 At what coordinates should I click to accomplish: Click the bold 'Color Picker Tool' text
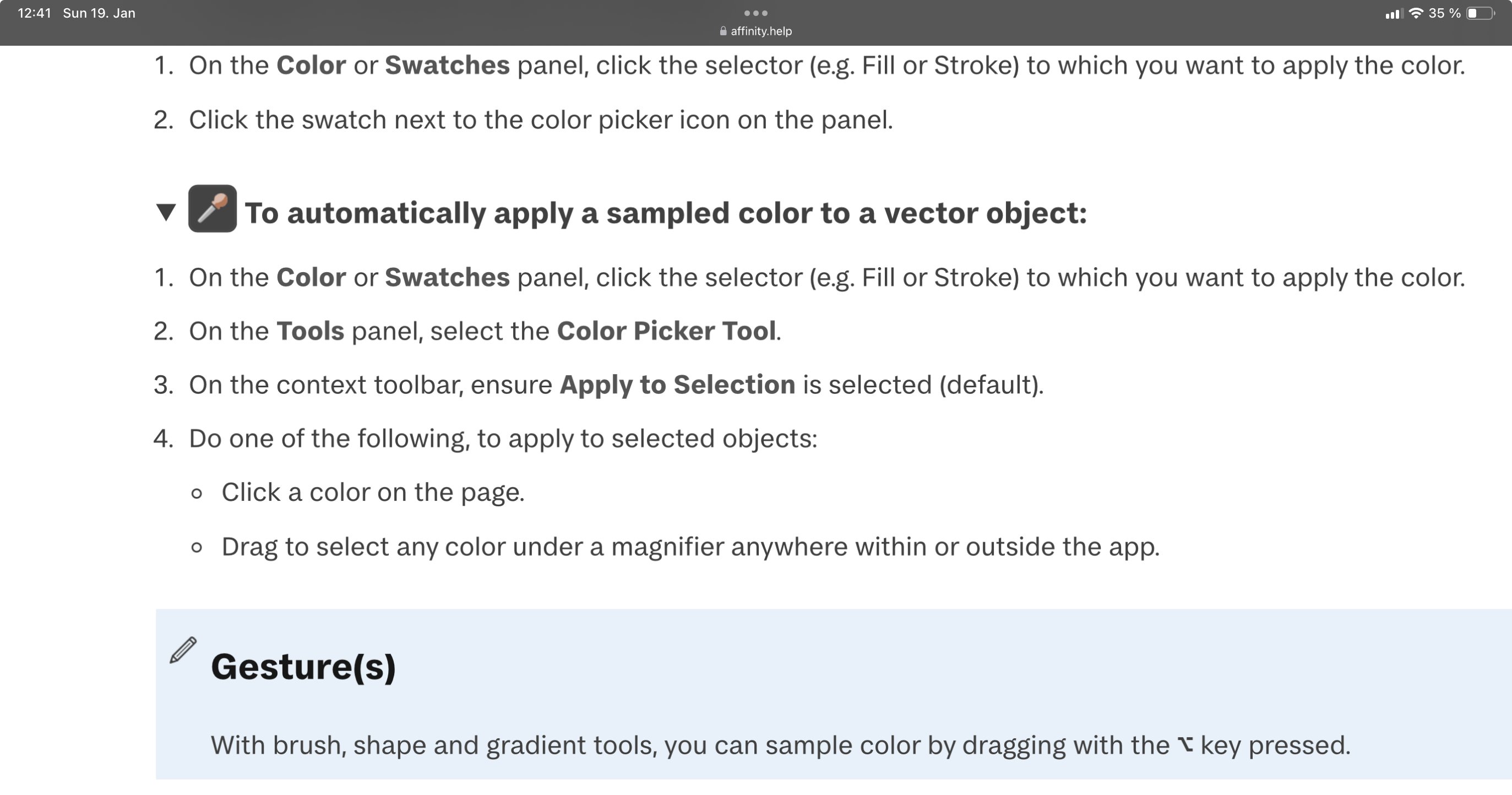(x=666, y=331)
